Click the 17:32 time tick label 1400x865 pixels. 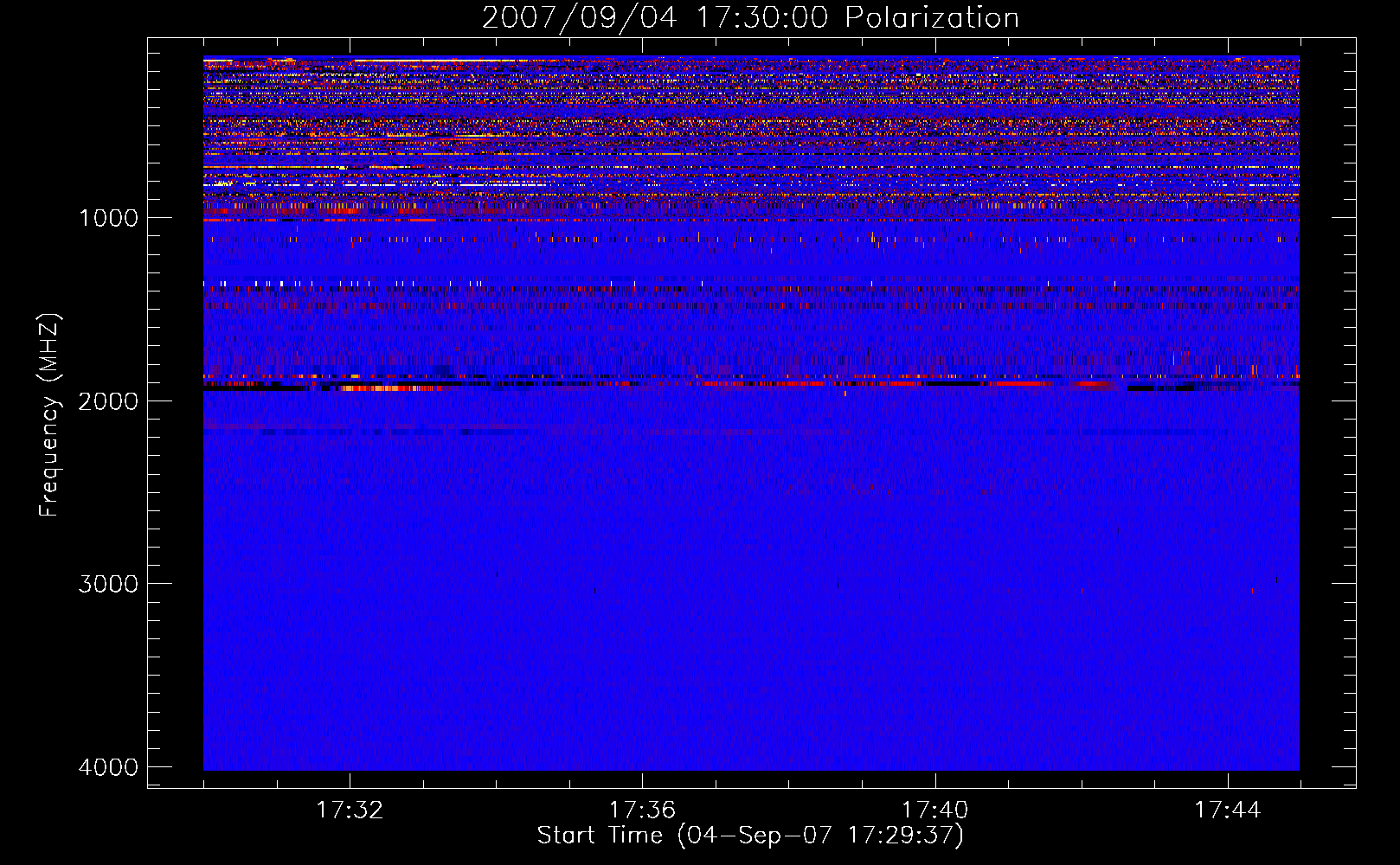coord(350,811)
